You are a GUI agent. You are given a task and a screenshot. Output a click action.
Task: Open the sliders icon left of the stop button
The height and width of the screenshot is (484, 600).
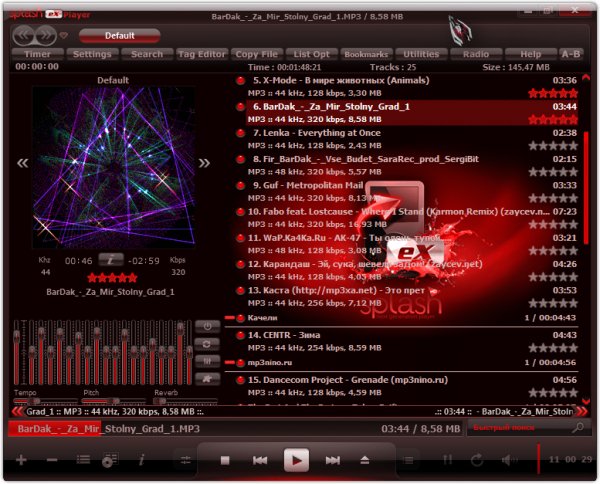pos(186,460)
